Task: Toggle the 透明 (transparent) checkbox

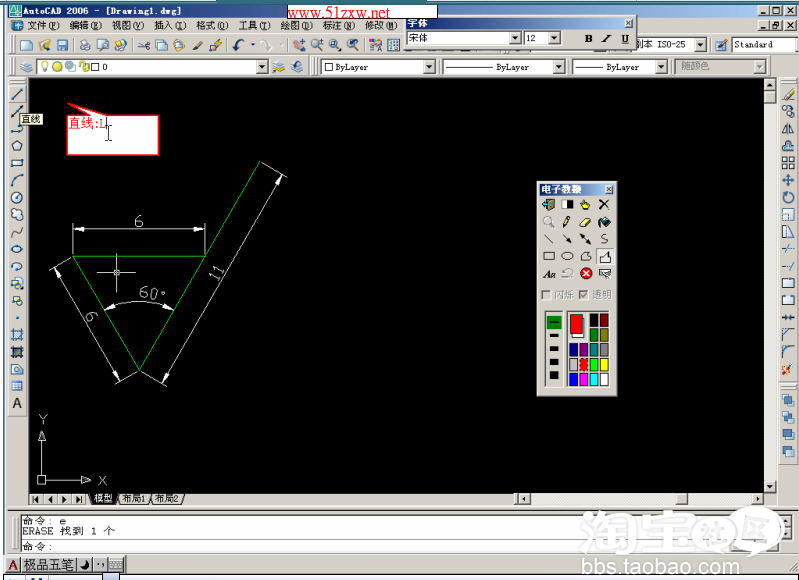Action: 584,295
